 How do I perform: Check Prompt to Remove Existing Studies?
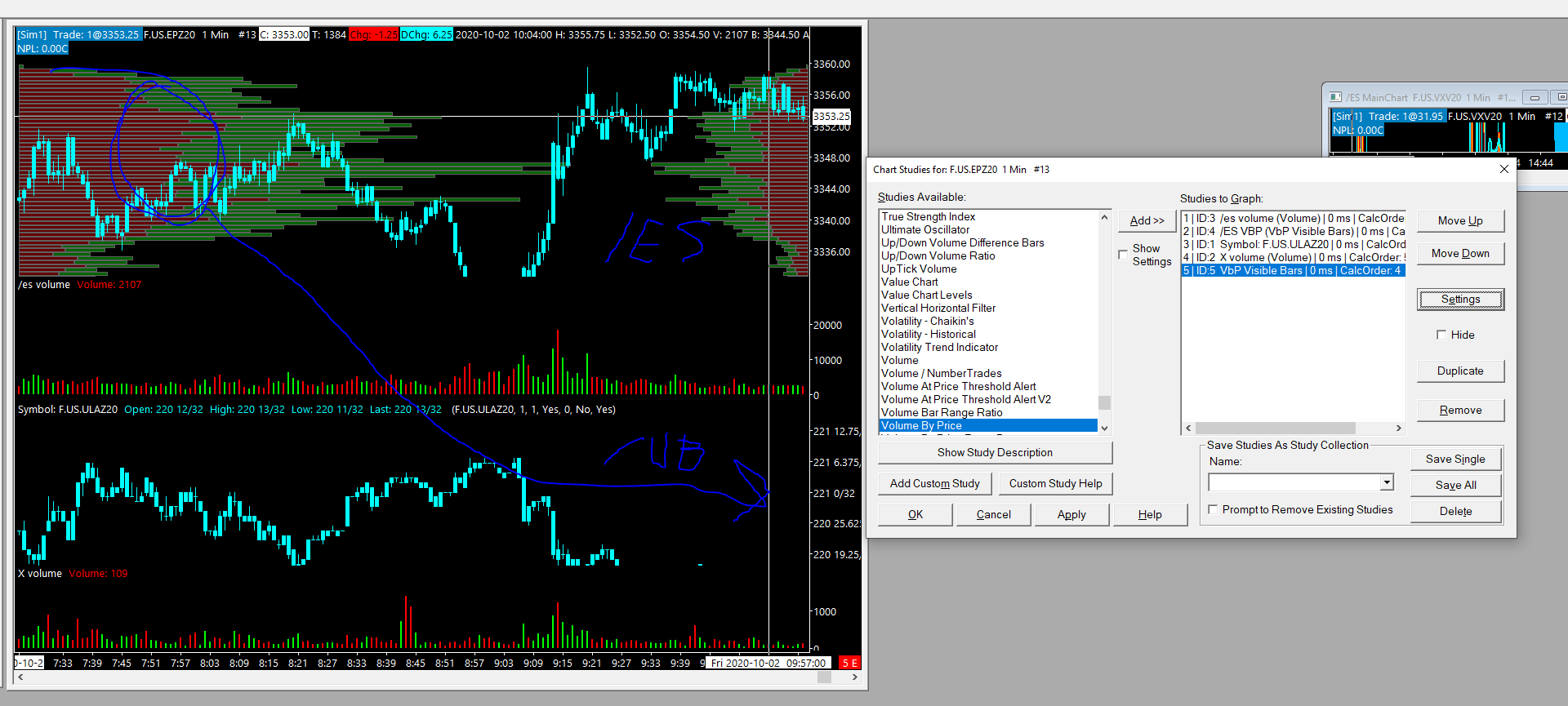pyautogui.click(x=1213, y=509)
